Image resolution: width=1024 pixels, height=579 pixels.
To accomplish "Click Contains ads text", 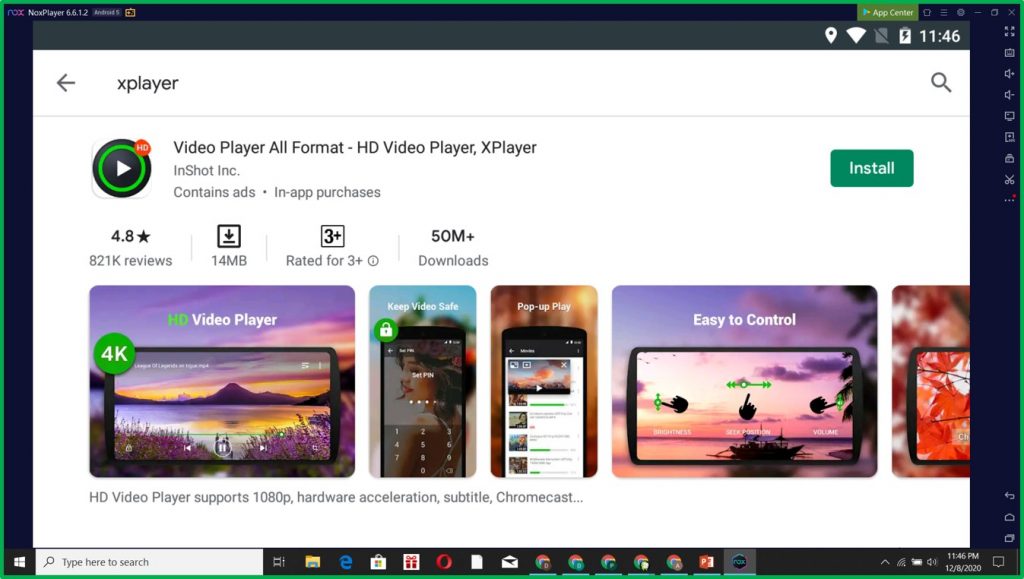I will pyautogui.click(x=214, y=193).
